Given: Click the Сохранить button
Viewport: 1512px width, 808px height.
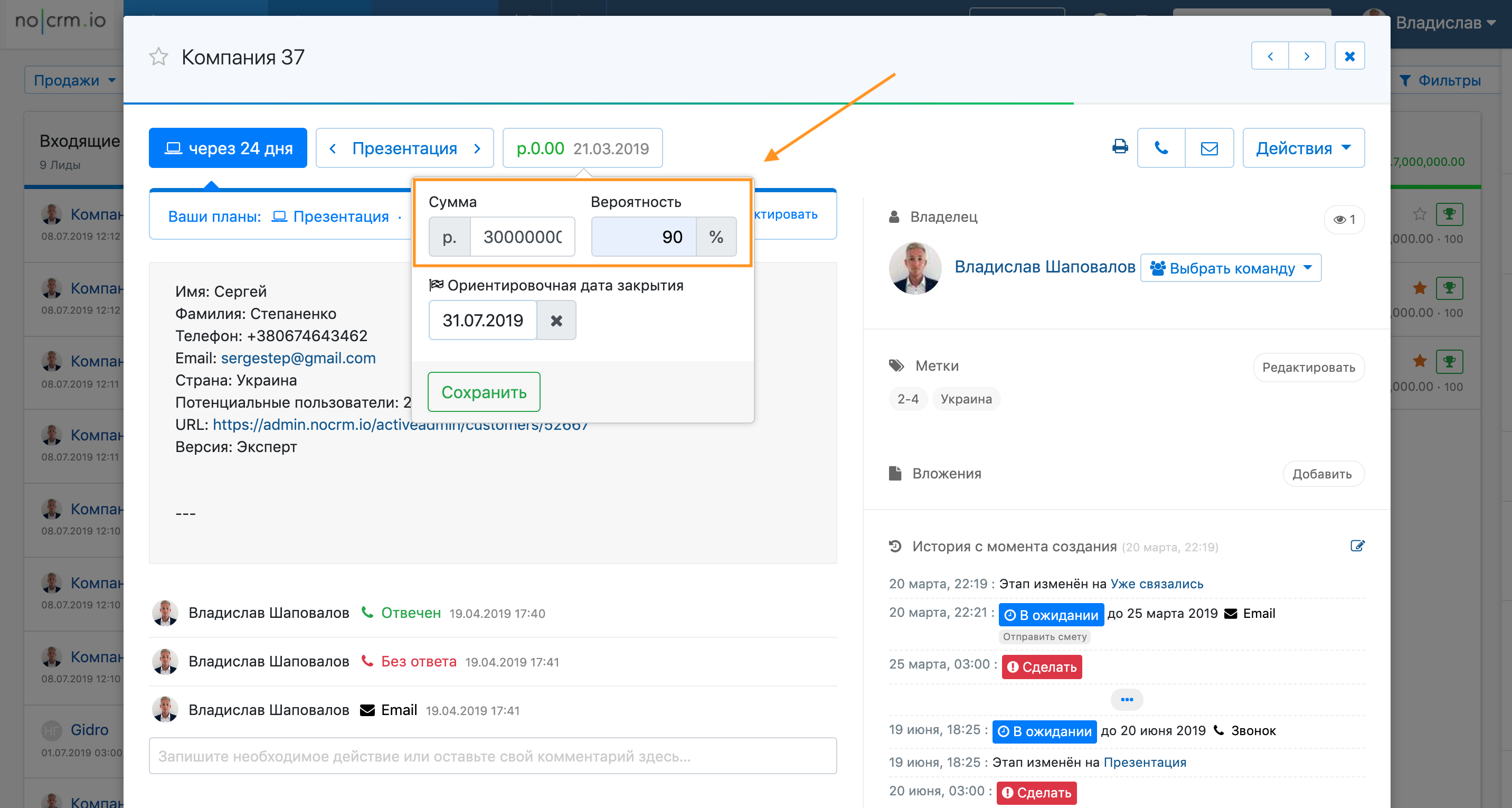Looking at the screenshot, I should point(483,392).
